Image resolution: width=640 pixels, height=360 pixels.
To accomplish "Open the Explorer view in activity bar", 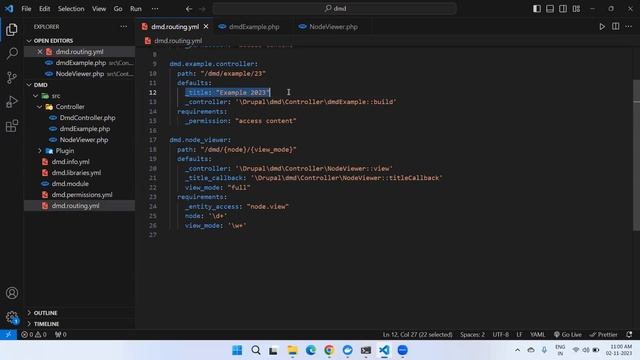I will pyautogui.click(x=12, y=29).
